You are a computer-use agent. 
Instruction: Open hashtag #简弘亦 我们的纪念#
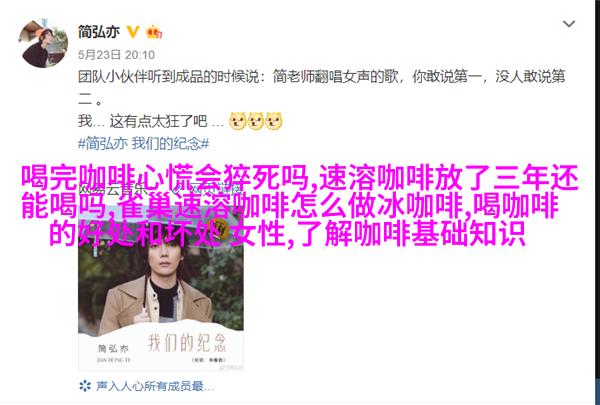[144, 144]
